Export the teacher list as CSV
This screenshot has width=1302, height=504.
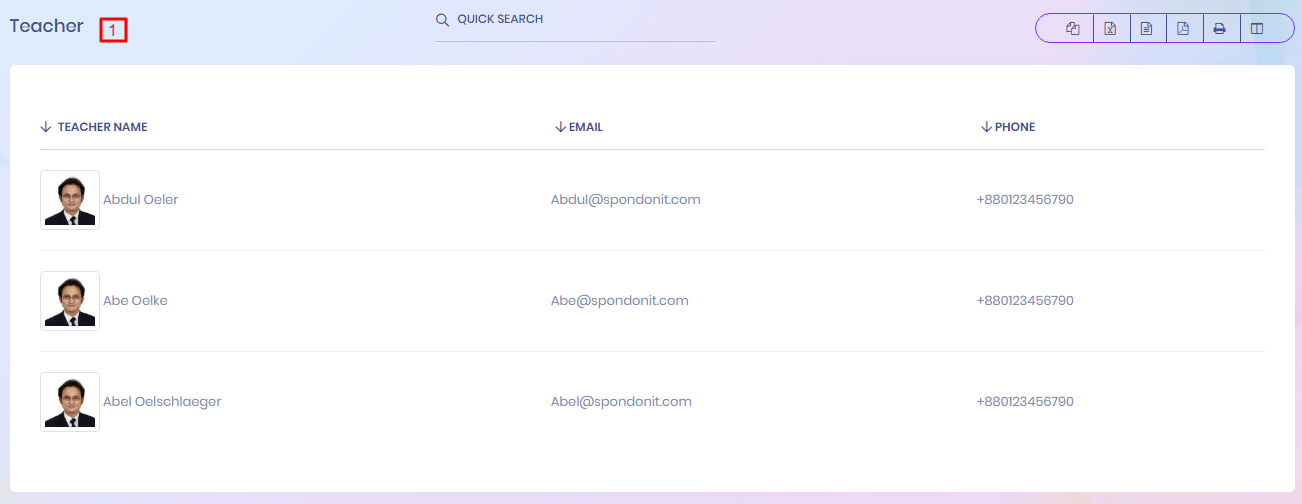click(1147, 29)
